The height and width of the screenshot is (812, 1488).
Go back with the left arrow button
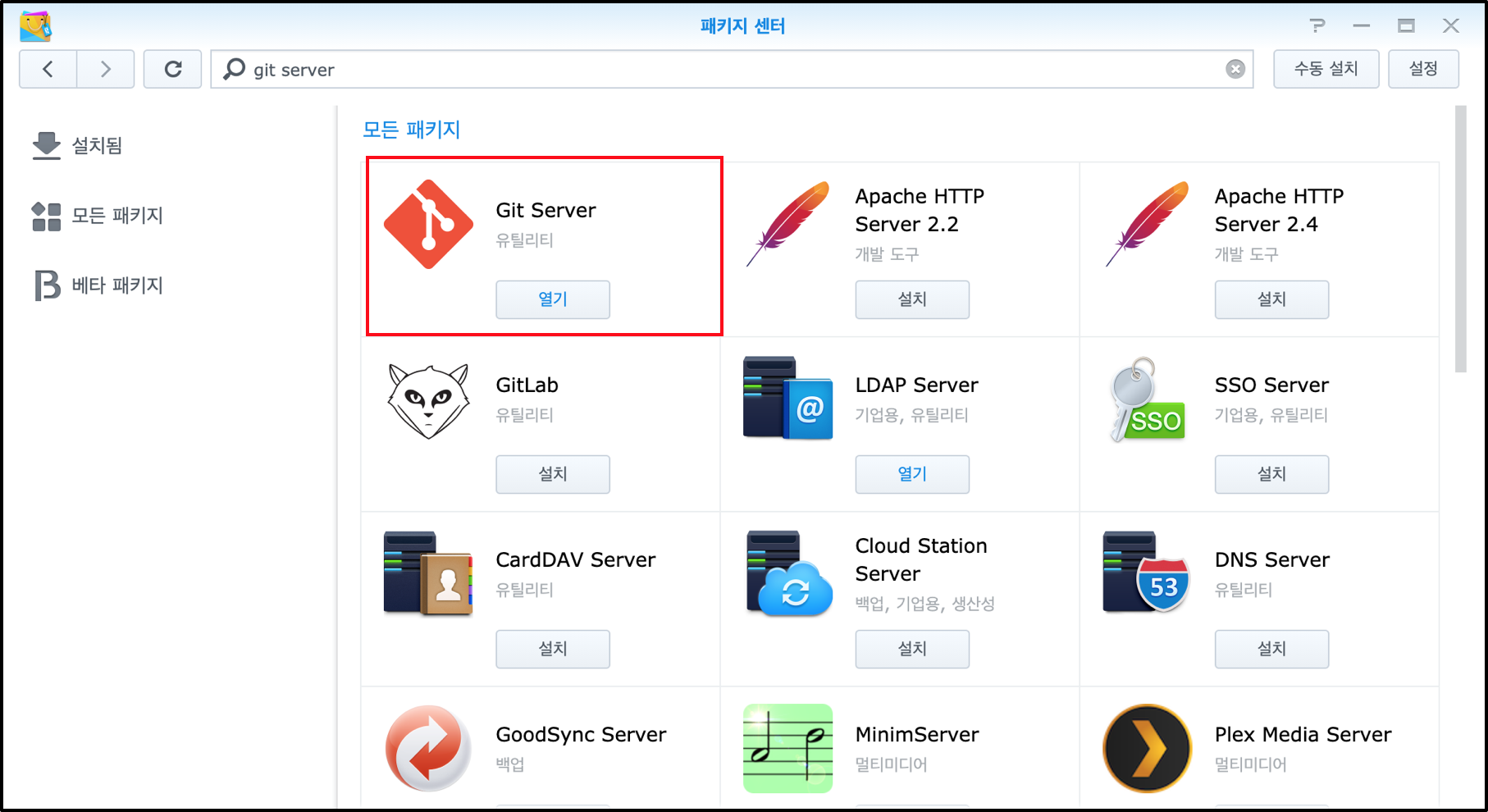coord(48,69)
